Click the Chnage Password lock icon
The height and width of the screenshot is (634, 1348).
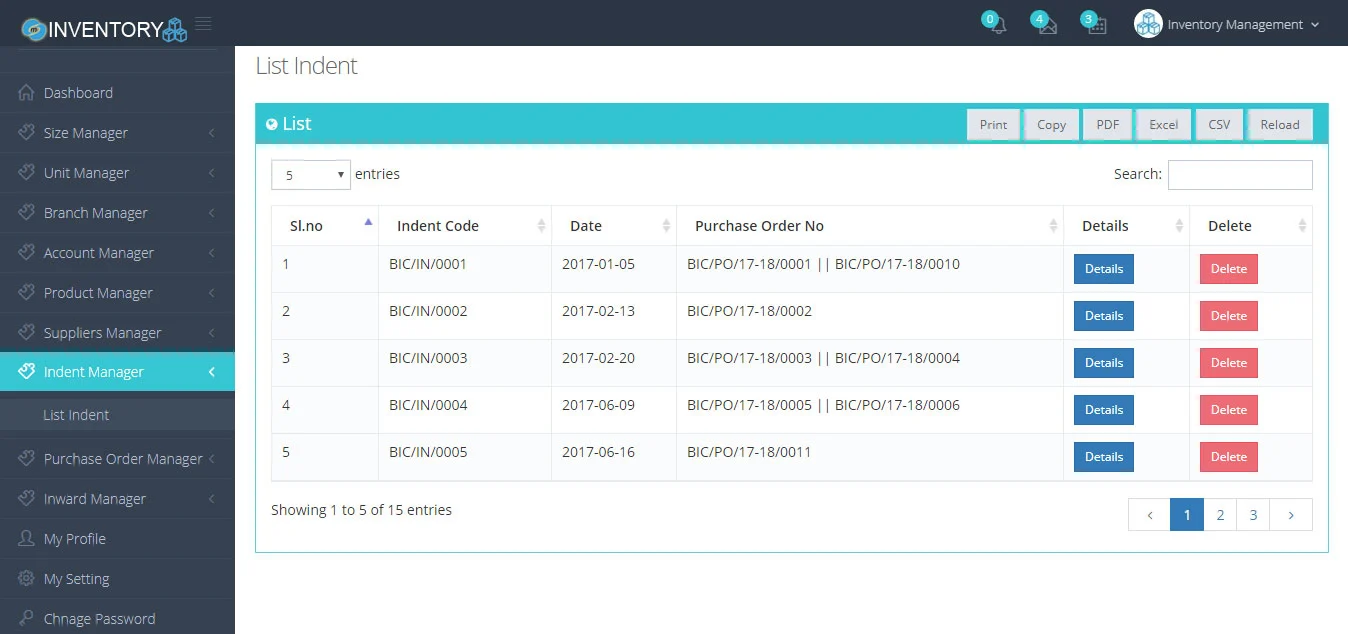(x=27, y=618)
